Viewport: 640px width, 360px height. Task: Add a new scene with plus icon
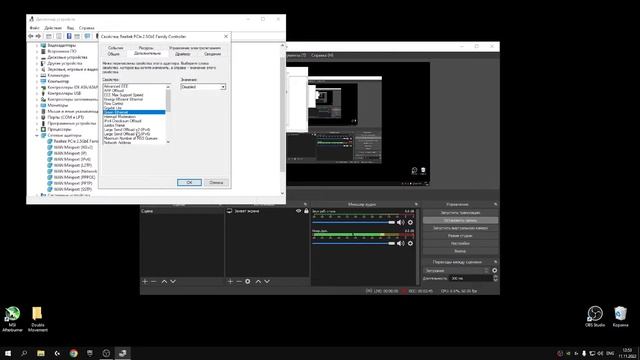click(145, 282)
